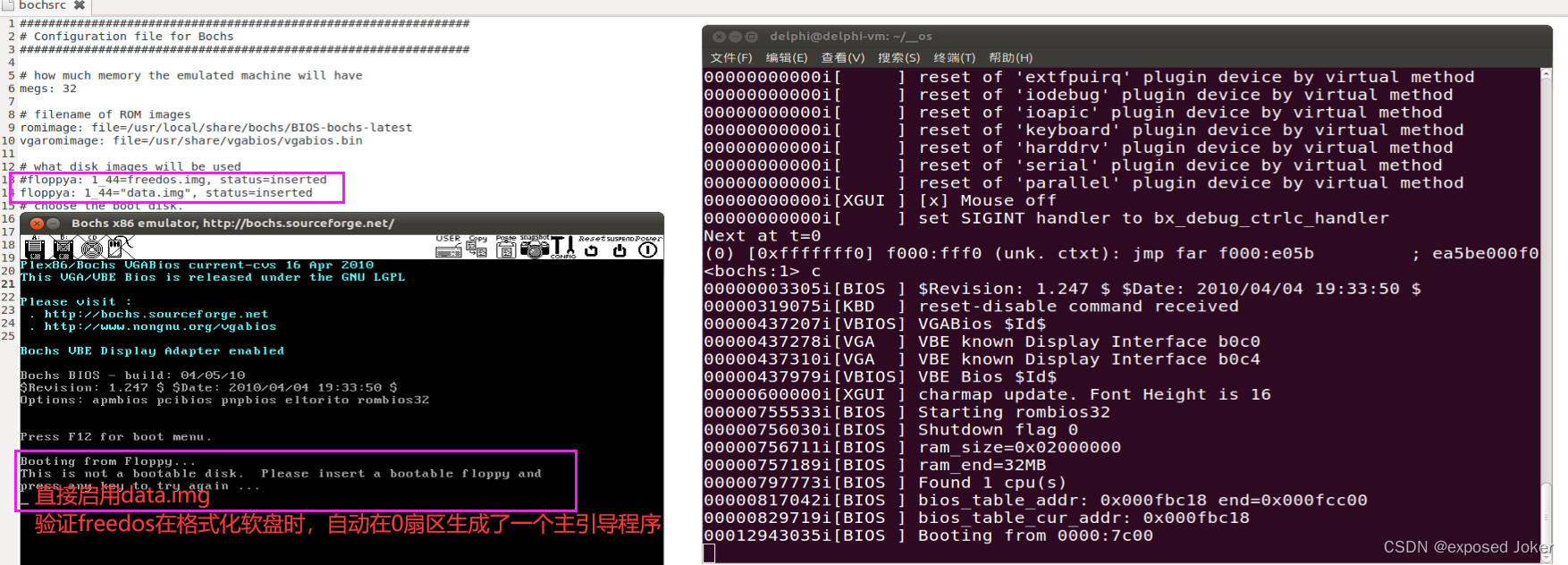Toggle the CD-ROM drive icon in Bochs

coord(91,248)
